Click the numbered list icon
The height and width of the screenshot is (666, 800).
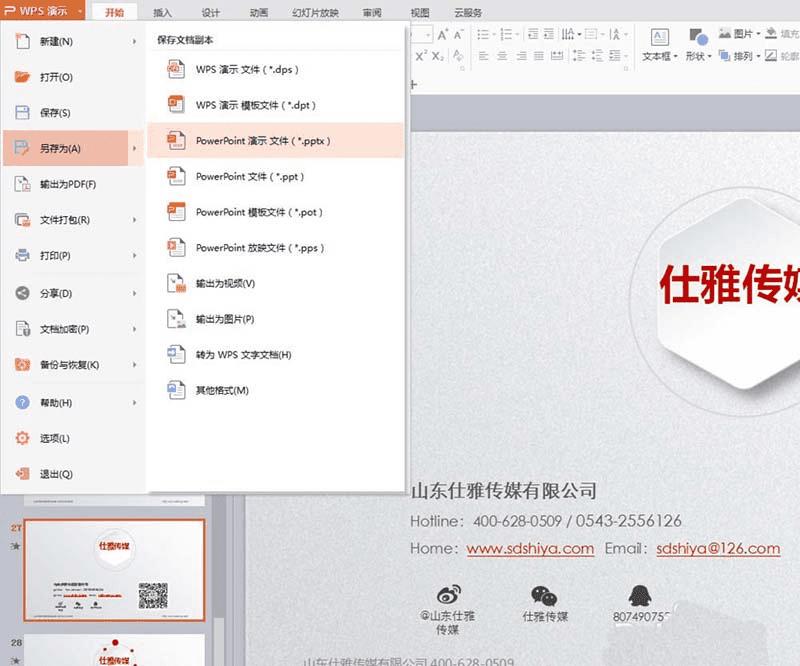tap(506, 35)
